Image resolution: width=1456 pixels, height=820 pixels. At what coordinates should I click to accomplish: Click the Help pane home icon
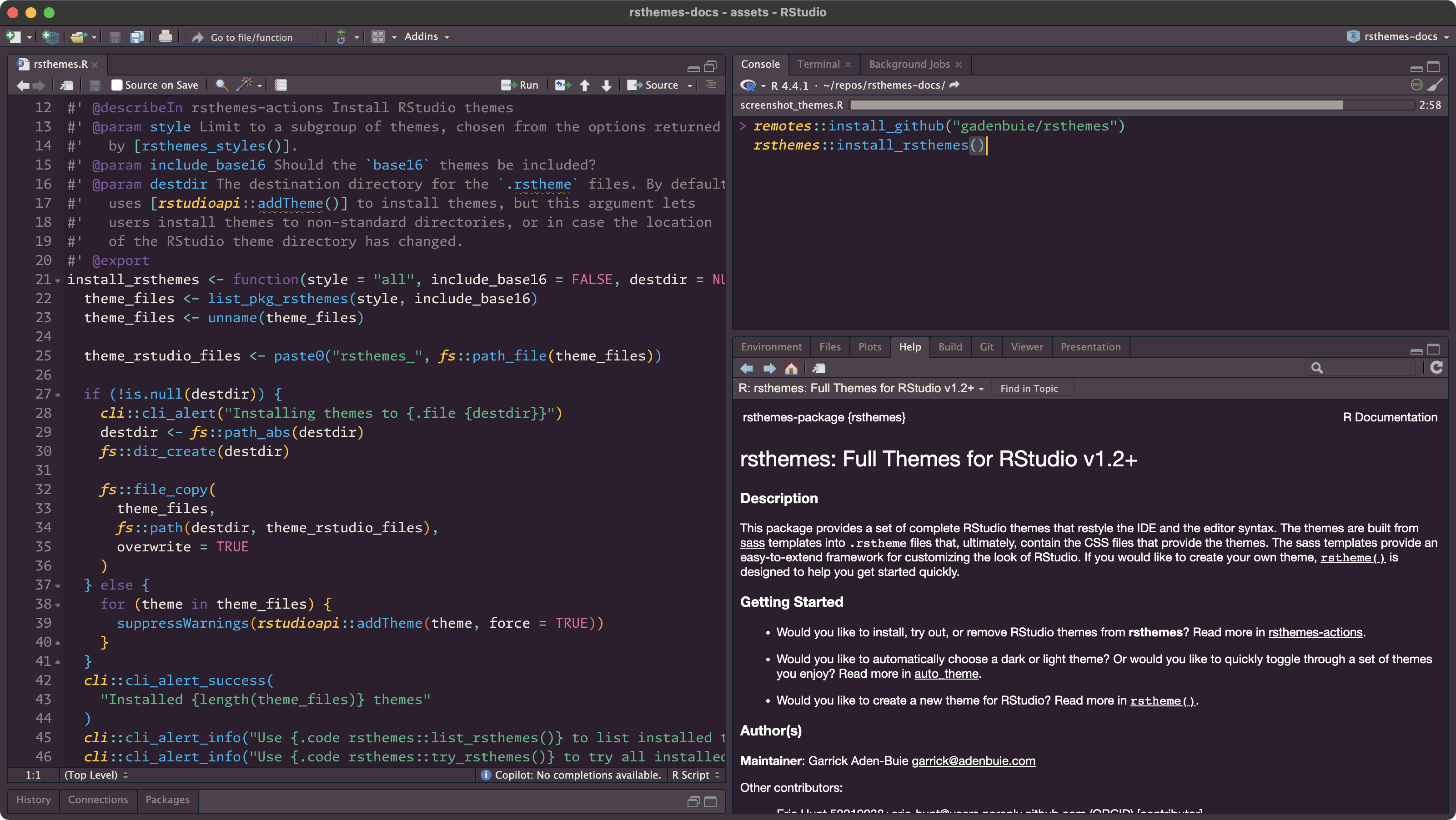click(791, 369)
